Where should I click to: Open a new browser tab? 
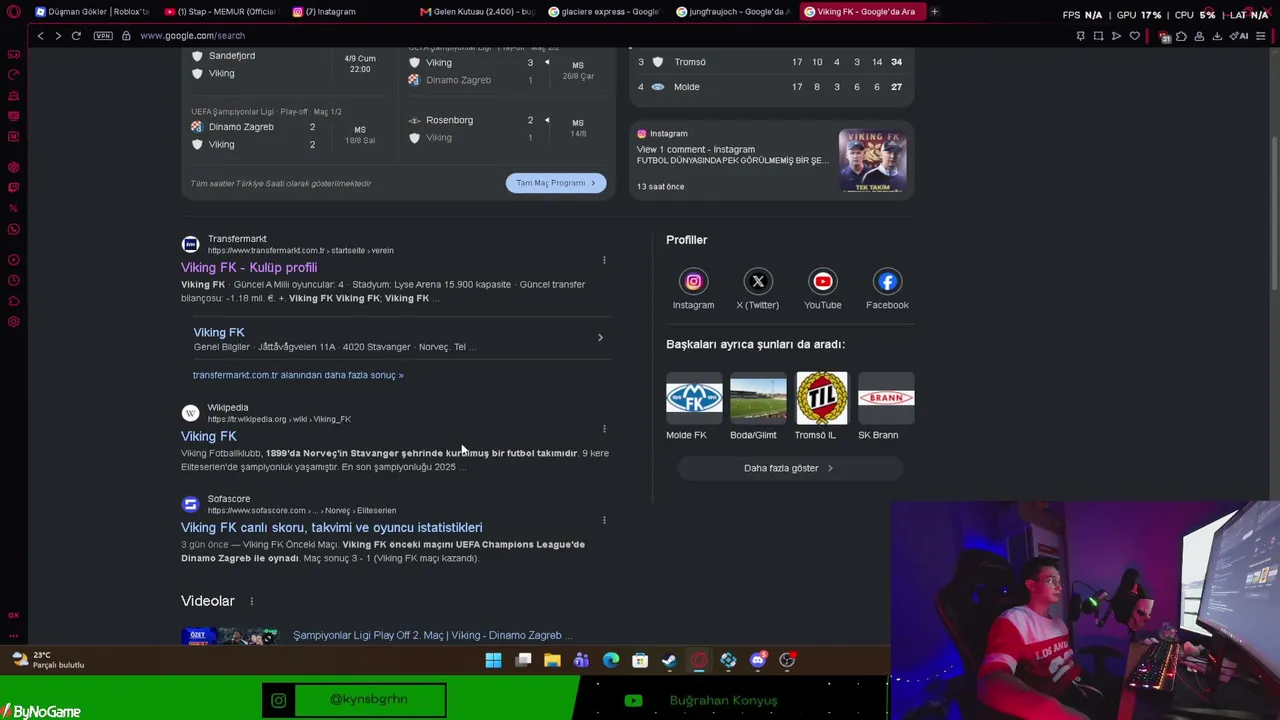click(x=934, y=12)
